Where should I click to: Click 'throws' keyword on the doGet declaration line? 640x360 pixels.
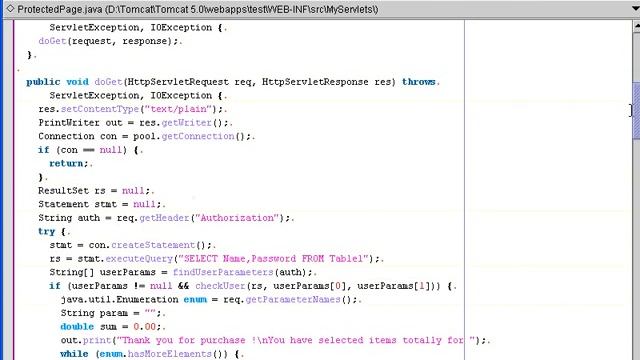[x=419, y=82]
